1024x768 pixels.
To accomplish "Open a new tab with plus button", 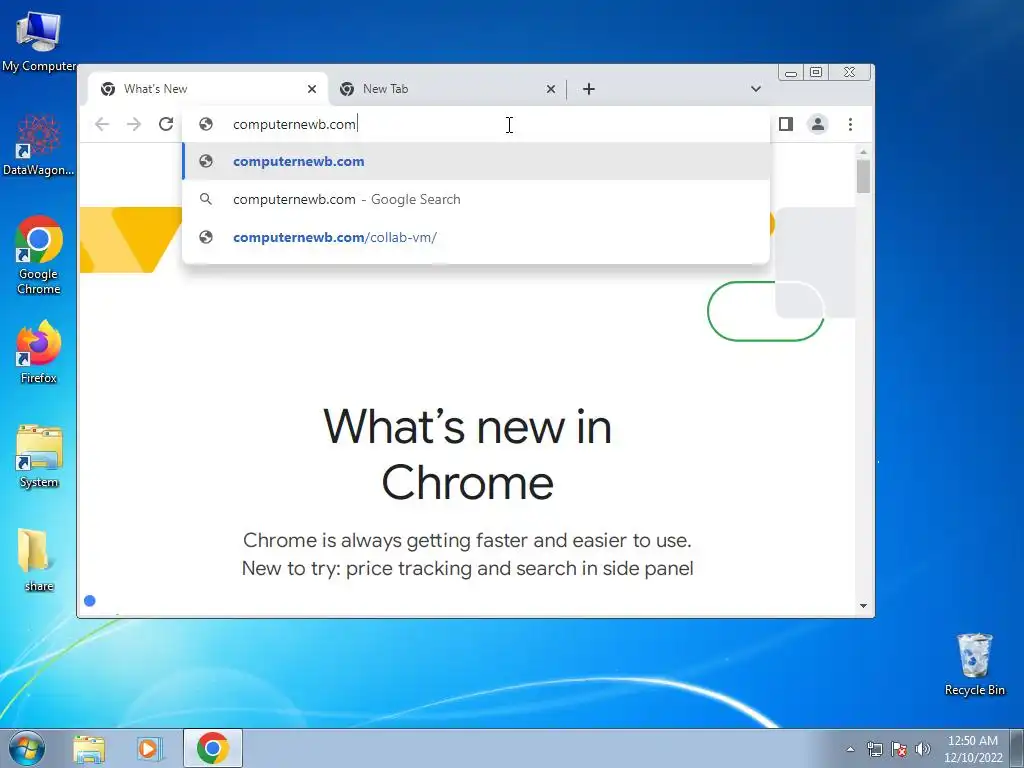I will 588,89.
